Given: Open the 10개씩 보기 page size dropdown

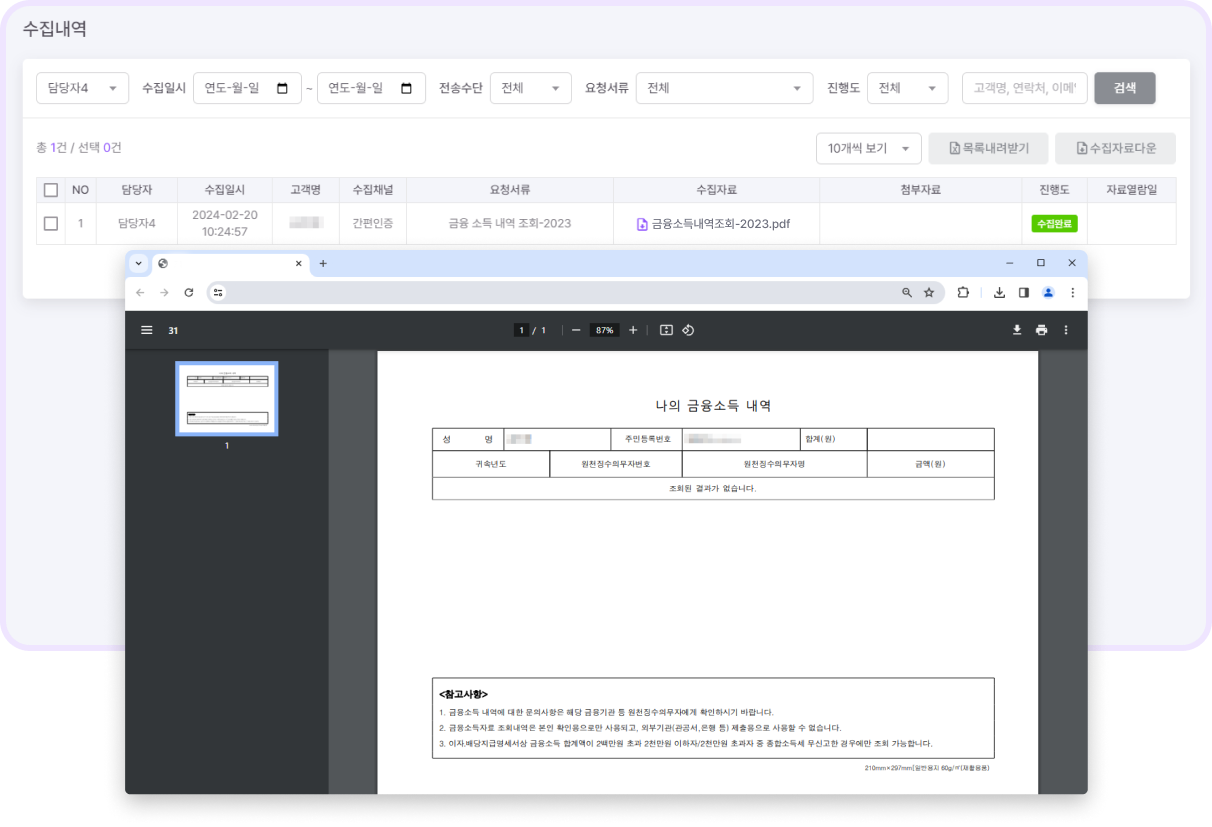Looking at the screenshot, I should (x=868, y=148).
